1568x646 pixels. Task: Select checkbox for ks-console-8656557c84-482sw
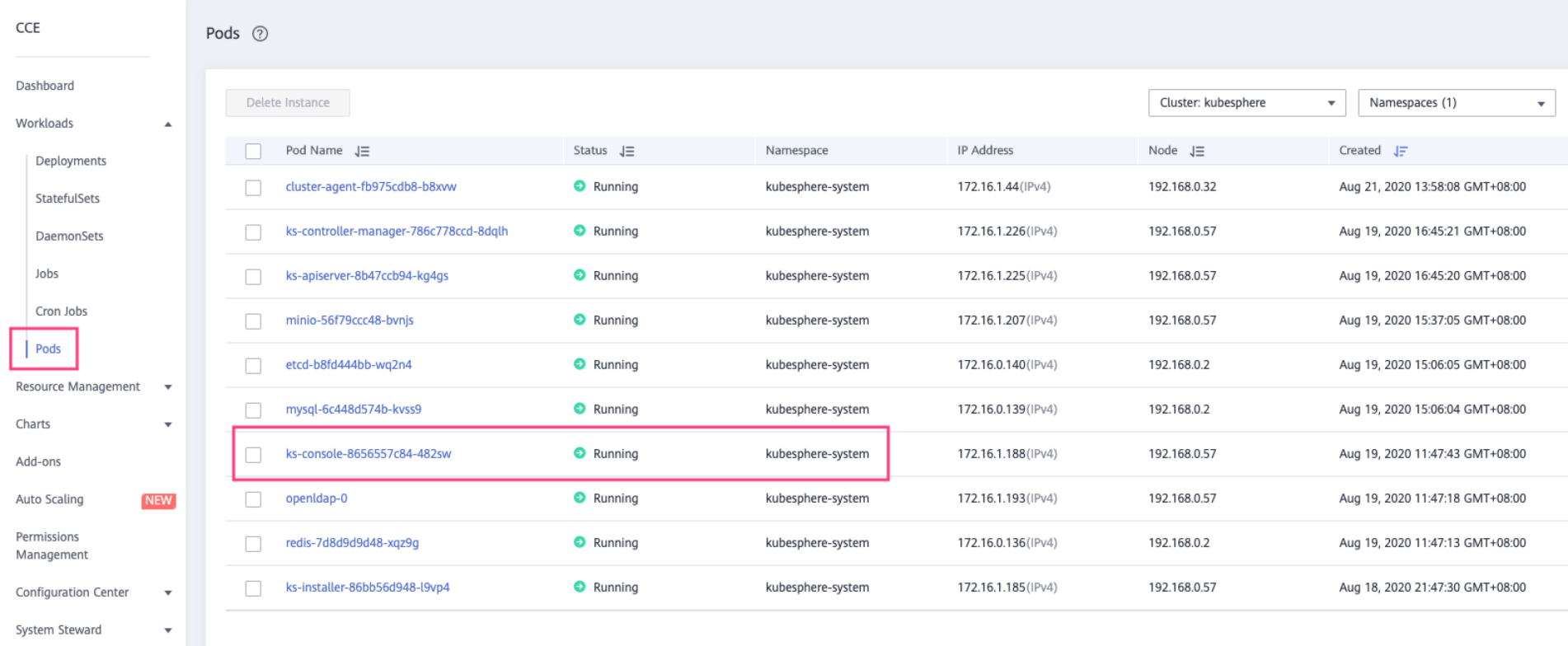click(253, 455)
